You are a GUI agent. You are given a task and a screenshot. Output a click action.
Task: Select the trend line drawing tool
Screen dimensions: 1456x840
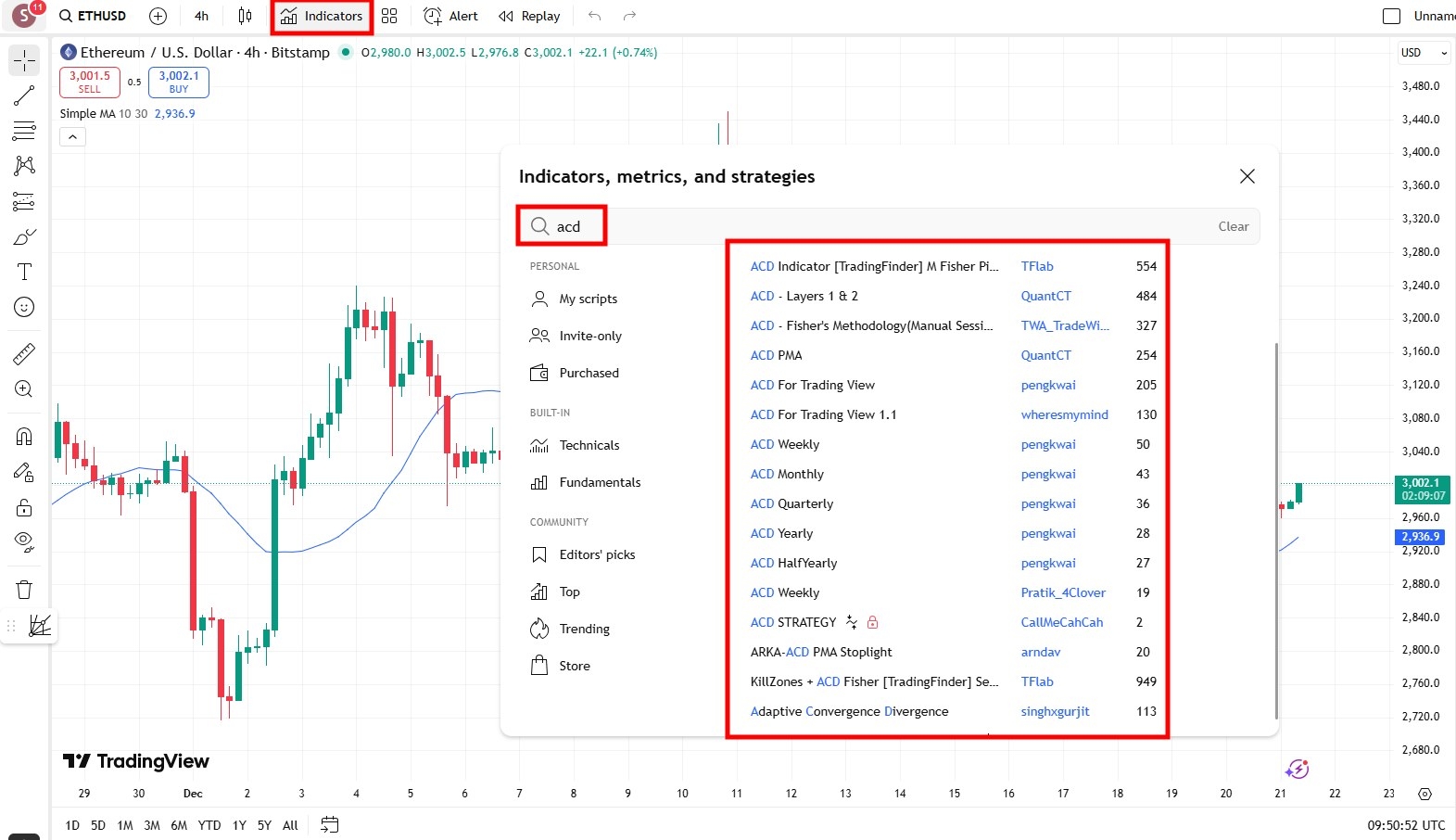pyautogui.click(x=24, y=95)
